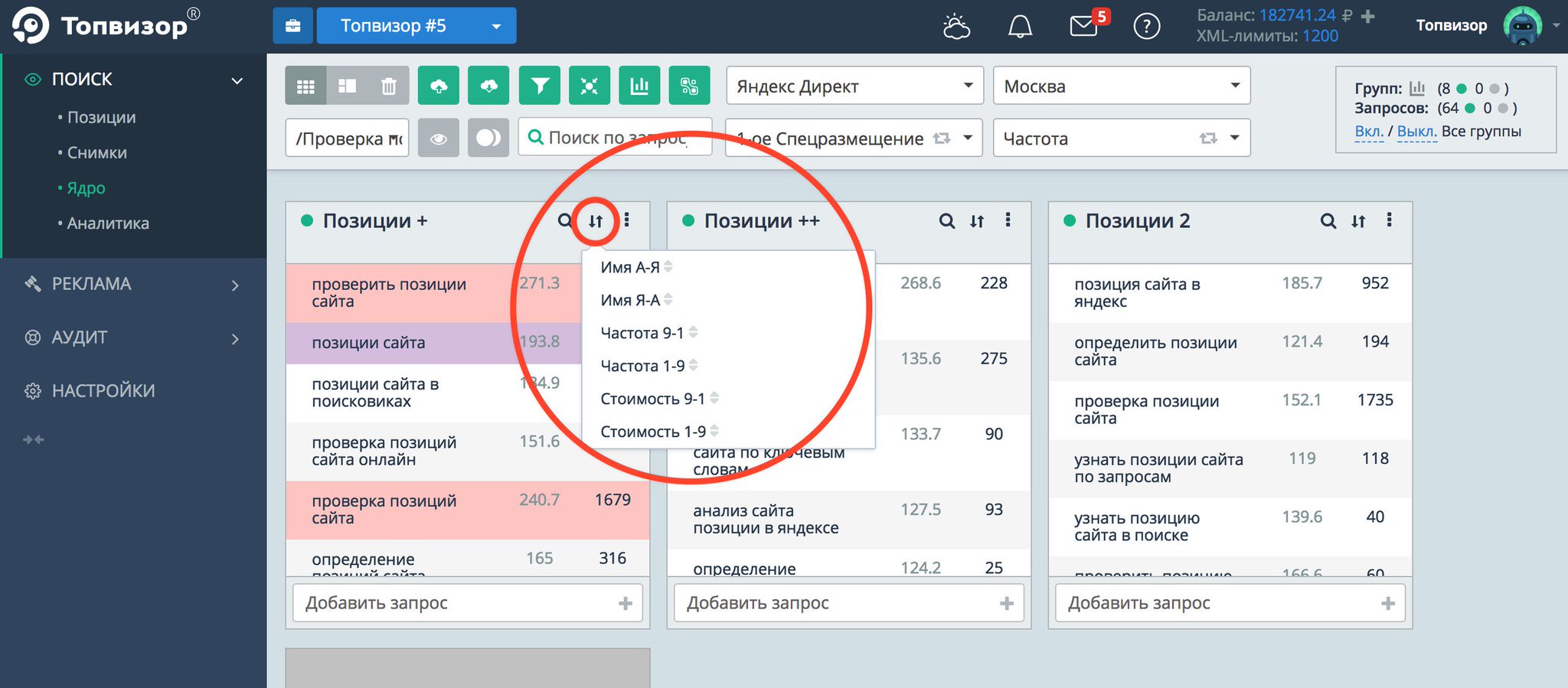This screenshot has width=1568, height=688.
Task: Click the filter funnel icon in toolbar
Action: pos(540,86)
